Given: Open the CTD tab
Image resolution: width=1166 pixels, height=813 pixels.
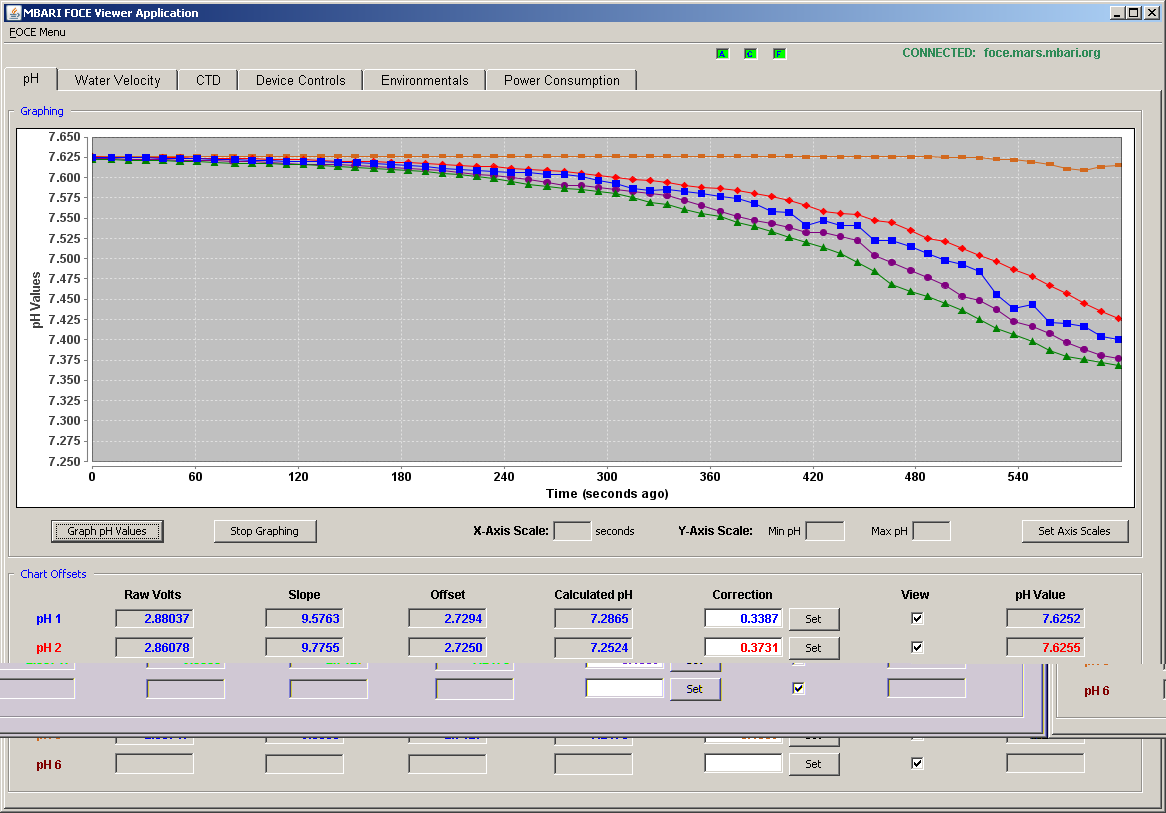Looking at the screenshot, I should point(208,80).
